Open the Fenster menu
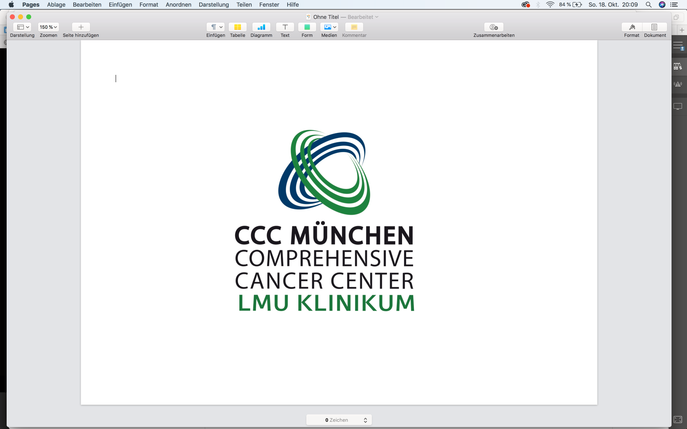The image size is (687, 429). tap(269, 4)
